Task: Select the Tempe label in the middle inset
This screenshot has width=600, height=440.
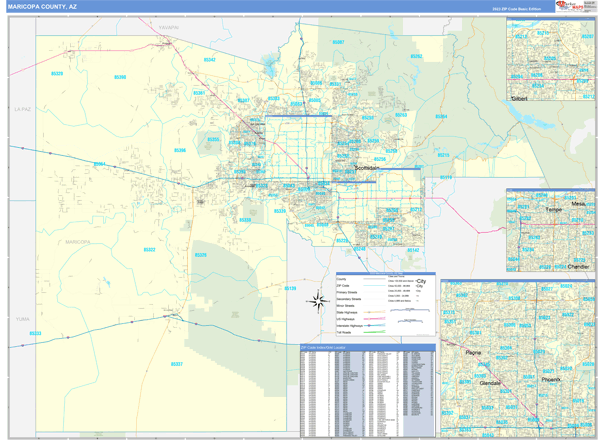Action: coord(553,209)
